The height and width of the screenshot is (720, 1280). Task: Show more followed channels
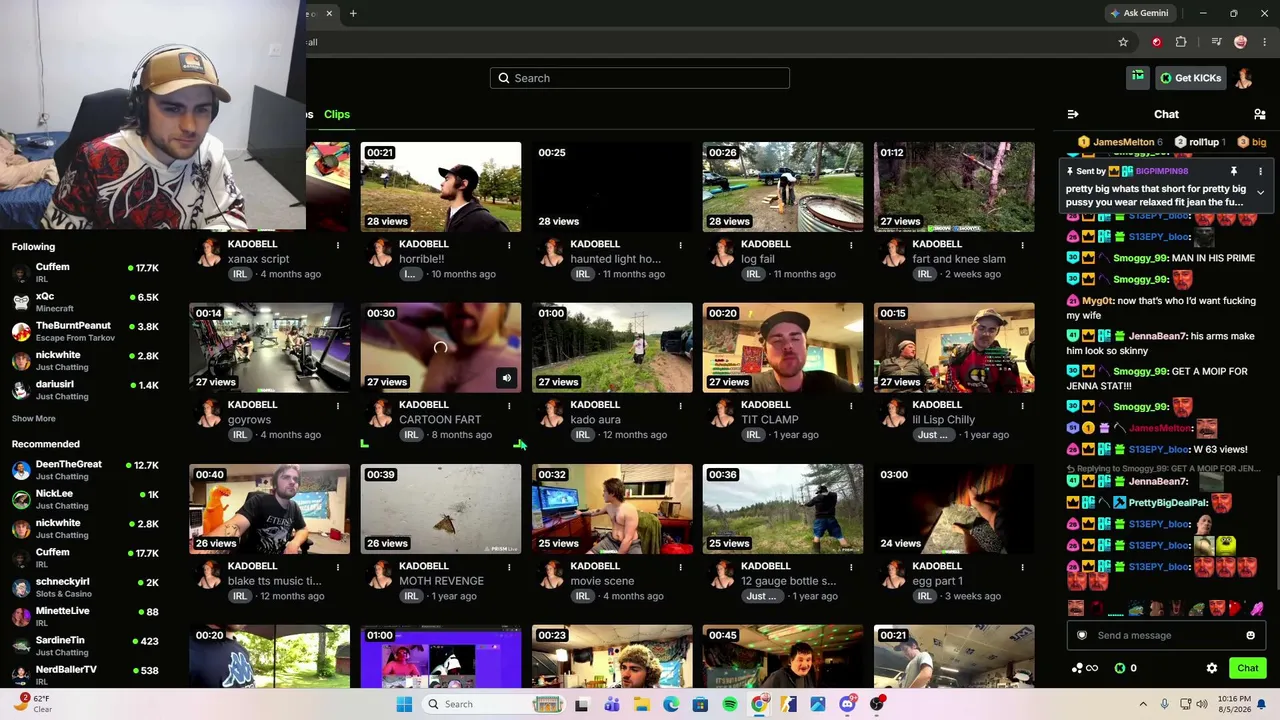(x=34, y=418)
